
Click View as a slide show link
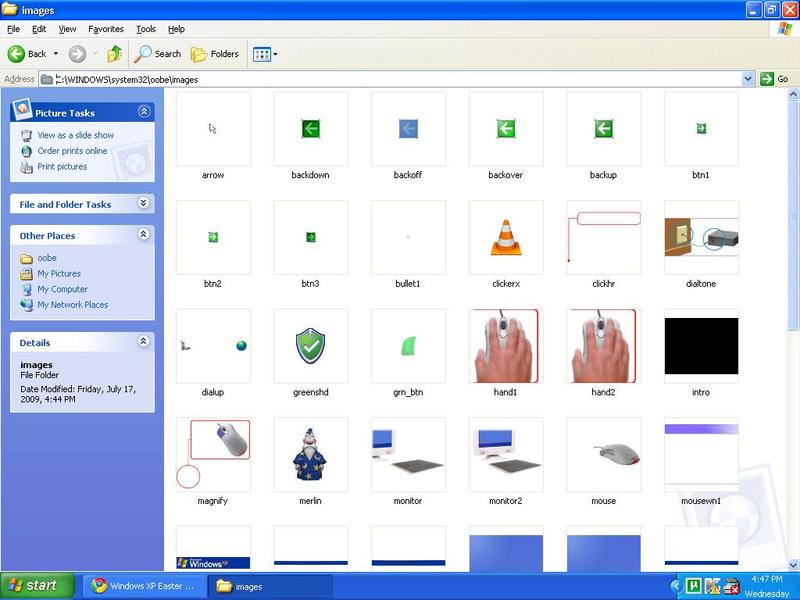pyautogui.click(x=75, y=135)
